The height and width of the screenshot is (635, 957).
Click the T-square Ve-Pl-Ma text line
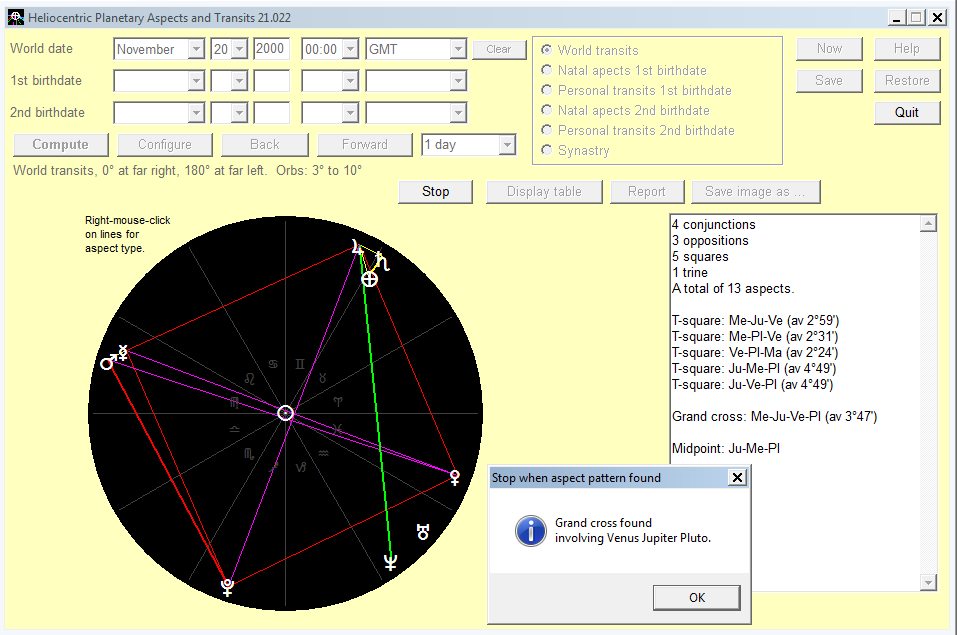coord(755,352)
